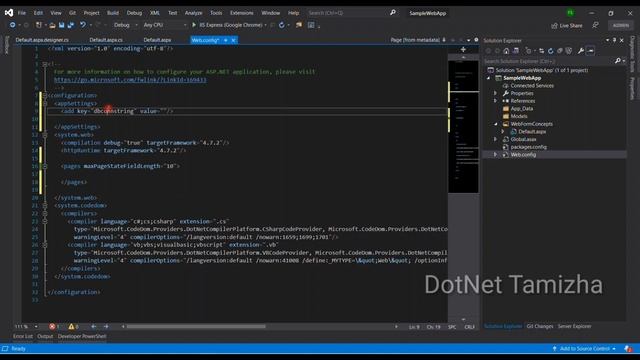Expand the References node
This screenshot has width=640, height=360.
pyautogui.click(x=496, y=101)
